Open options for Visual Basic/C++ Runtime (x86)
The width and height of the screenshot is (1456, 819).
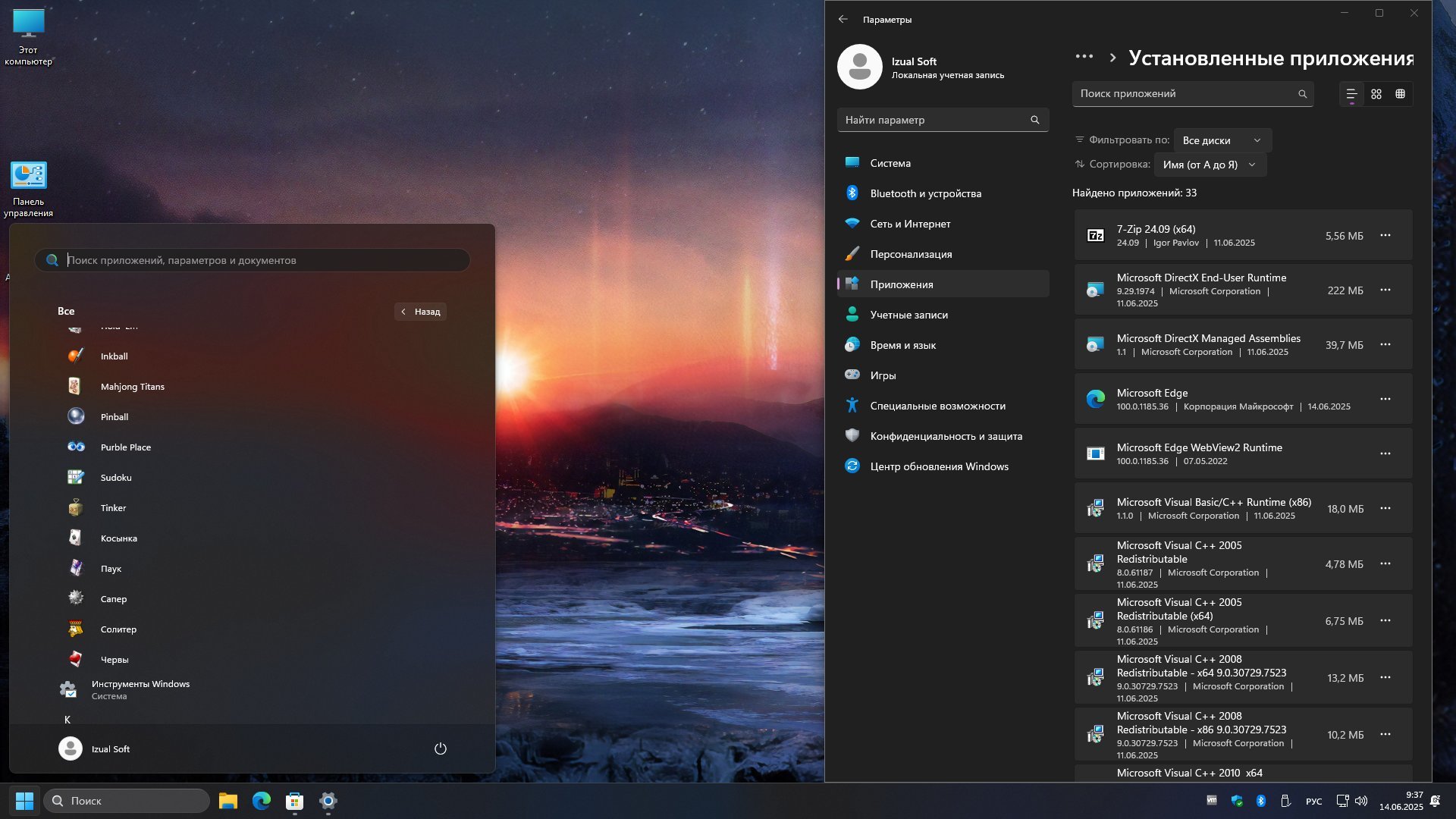pos(1385,509)
